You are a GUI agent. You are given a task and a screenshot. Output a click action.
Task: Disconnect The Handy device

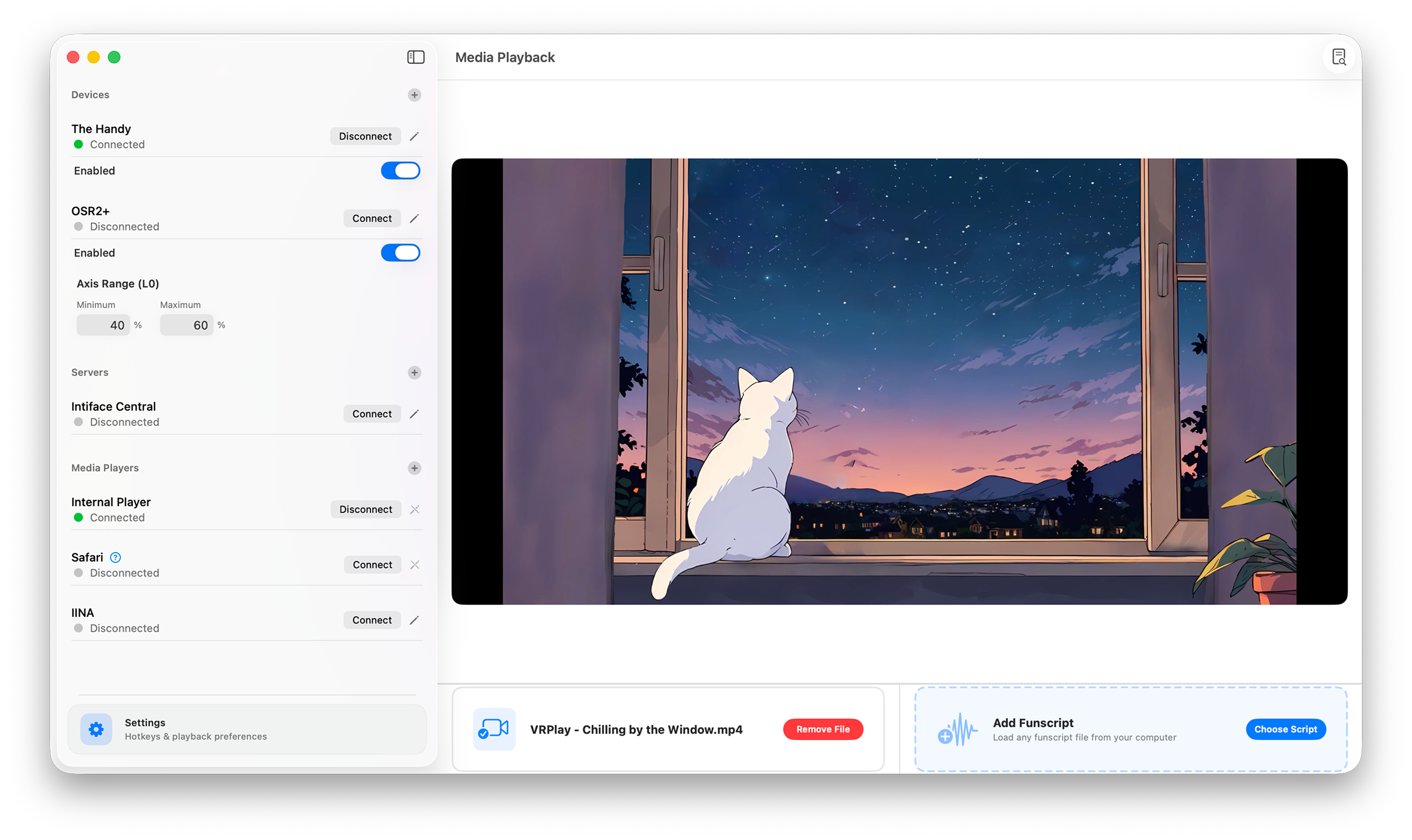pyautogui.click(x=365, y=136)
